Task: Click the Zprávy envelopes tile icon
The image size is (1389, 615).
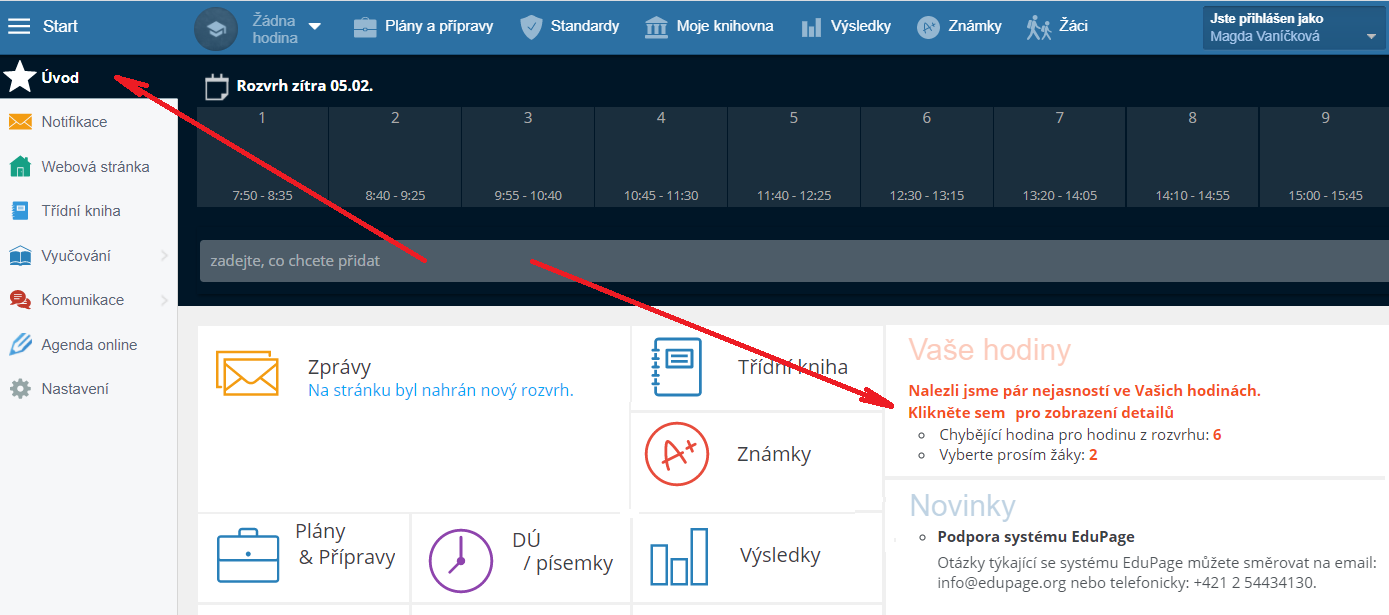Action: [247, 372]
